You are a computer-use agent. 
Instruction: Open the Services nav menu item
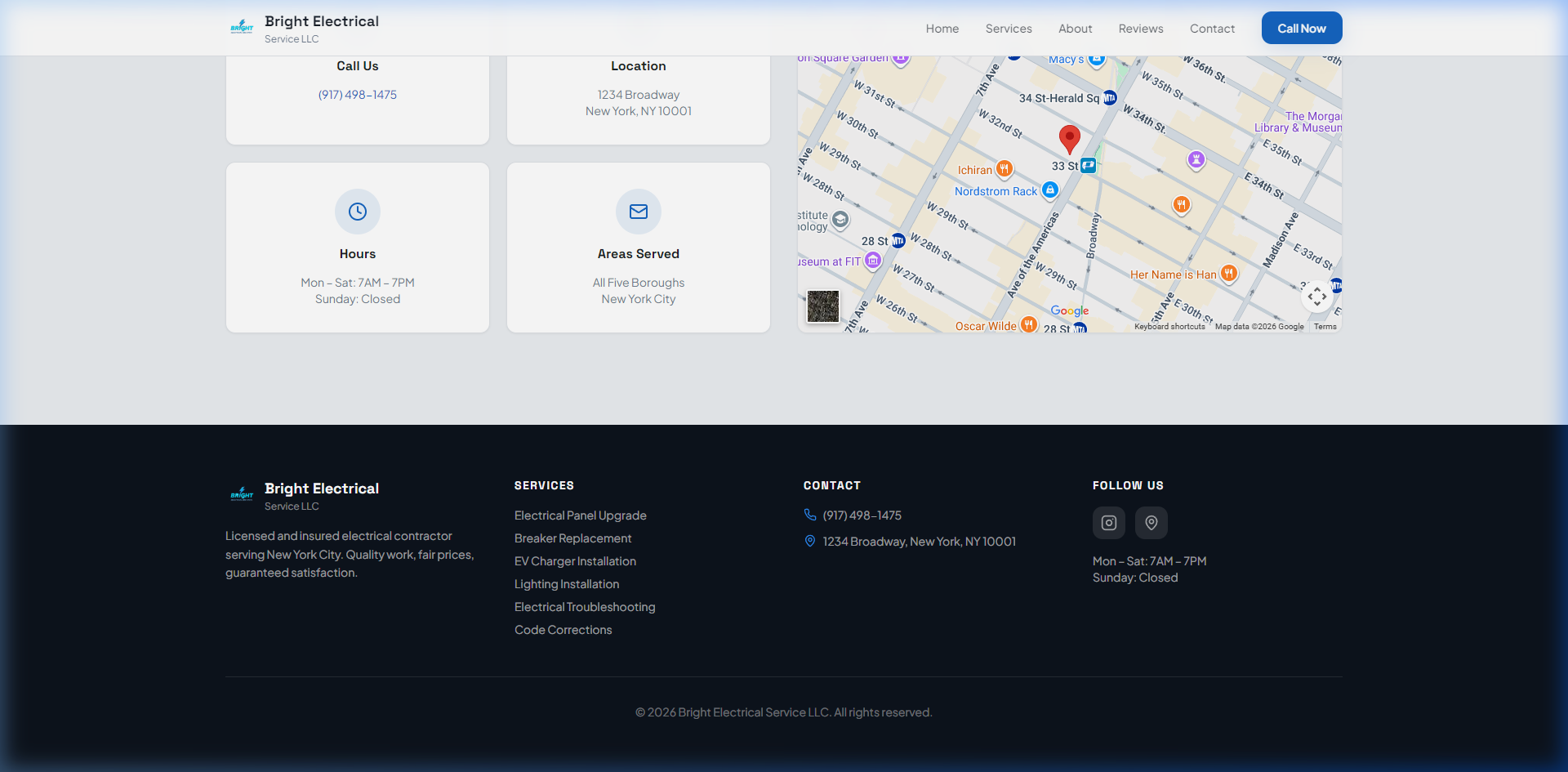(1009, 29)
